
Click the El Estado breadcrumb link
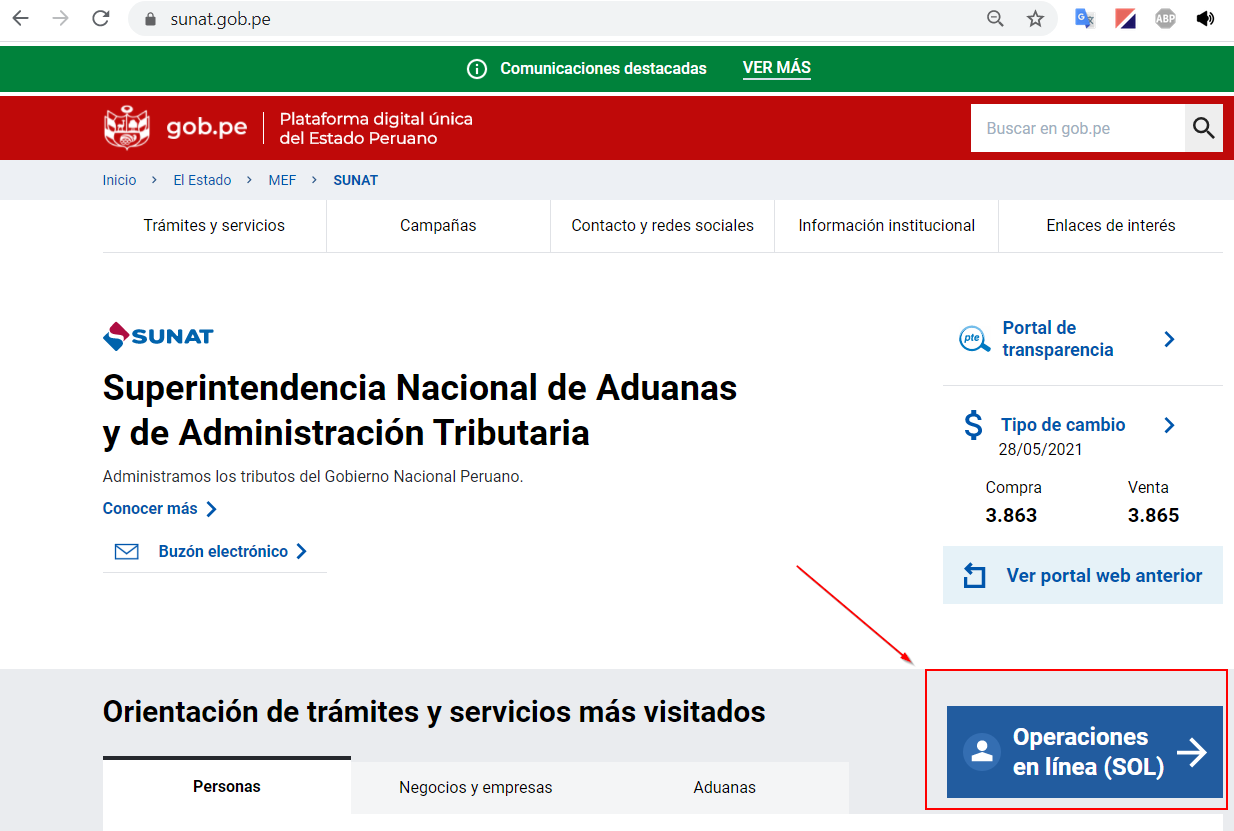pos(202,180)
